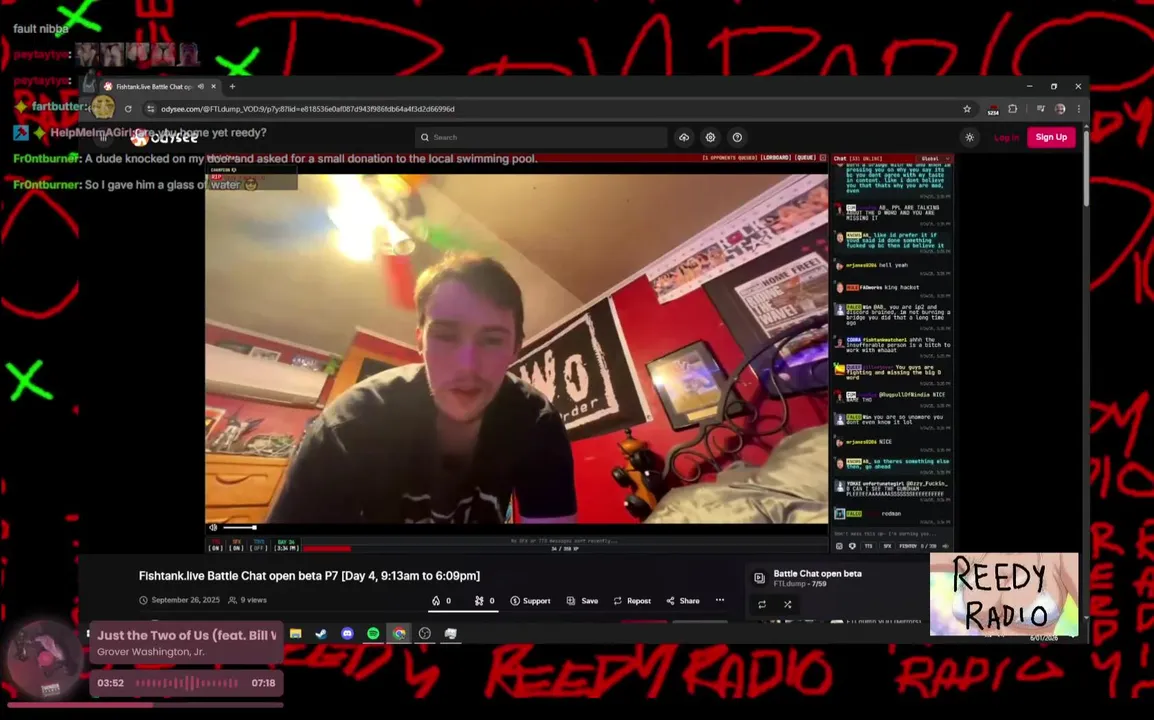Click the chat sound speaker icon
This screenshot has width=1154, height=720.
coord(946,546)
